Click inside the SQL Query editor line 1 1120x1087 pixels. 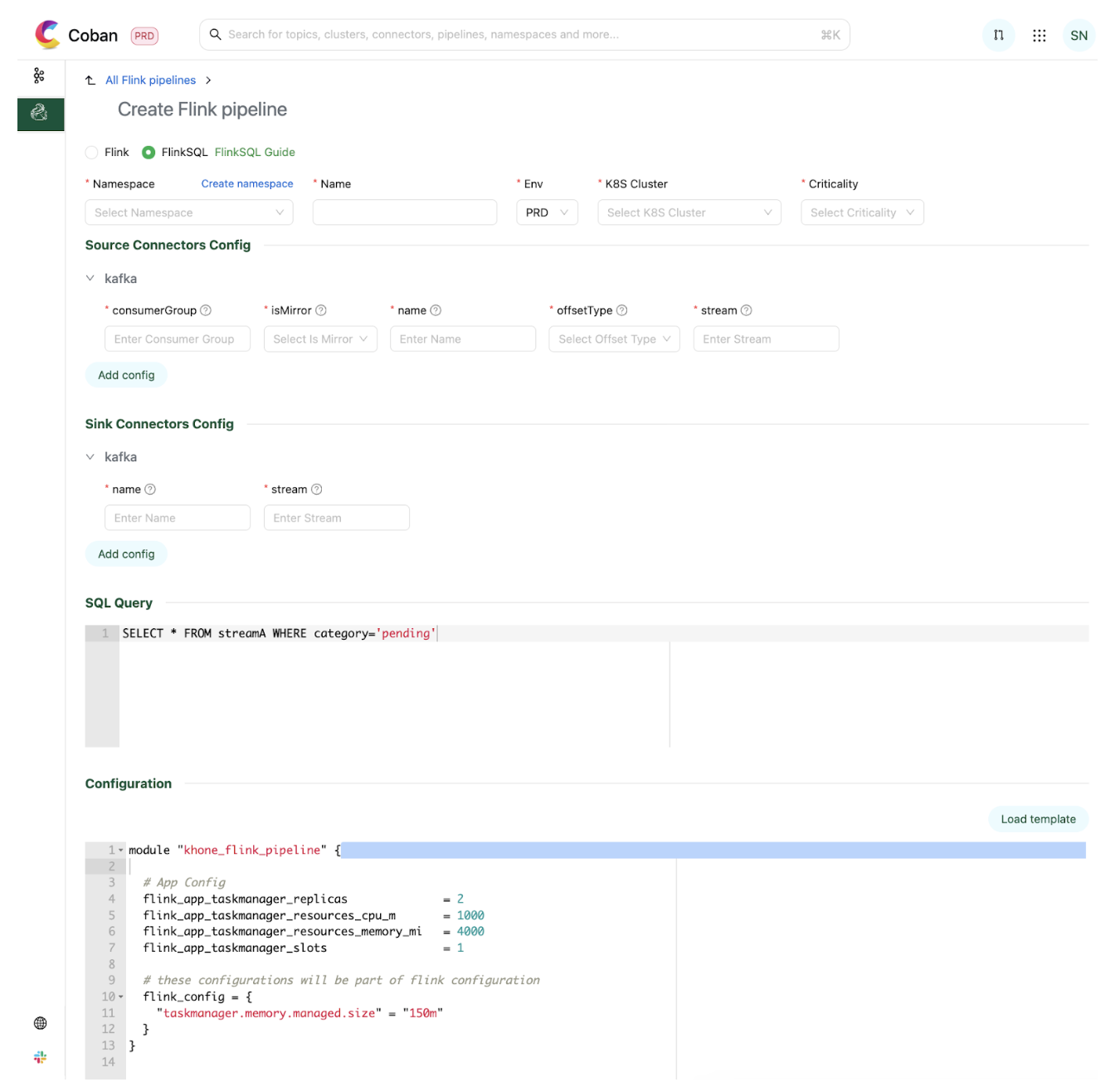[604, 633]
